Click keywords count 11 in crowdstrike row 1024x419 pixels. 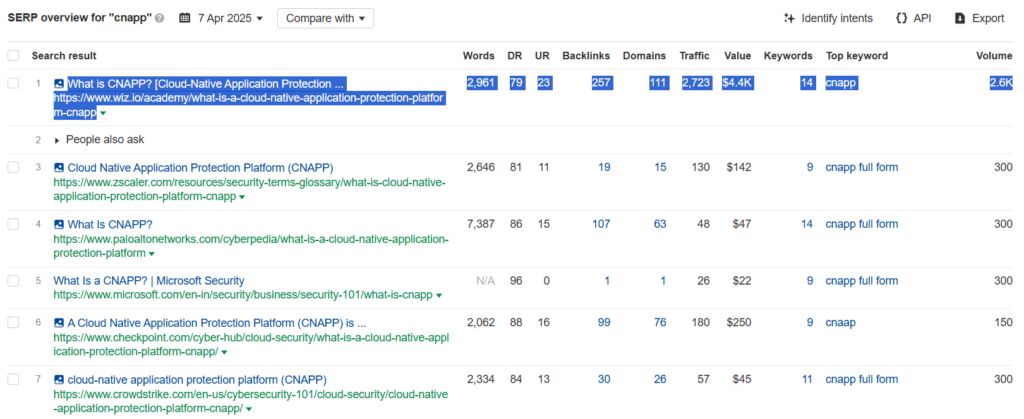[808, 380]
